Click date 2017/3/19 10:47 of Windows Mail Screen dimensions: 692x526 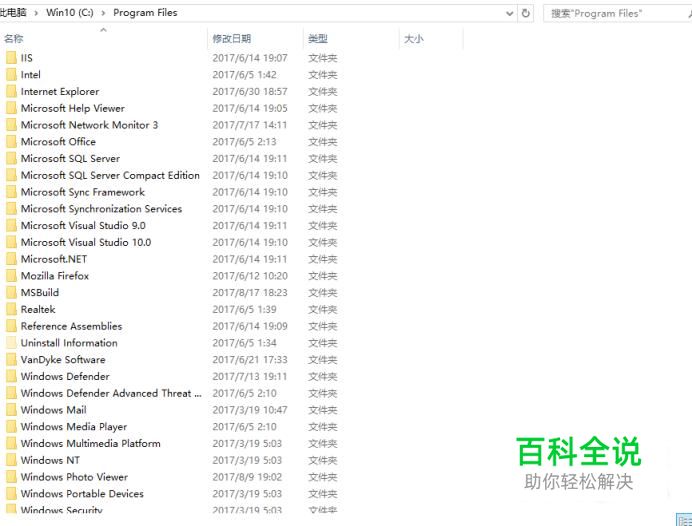tap(250, 410)
